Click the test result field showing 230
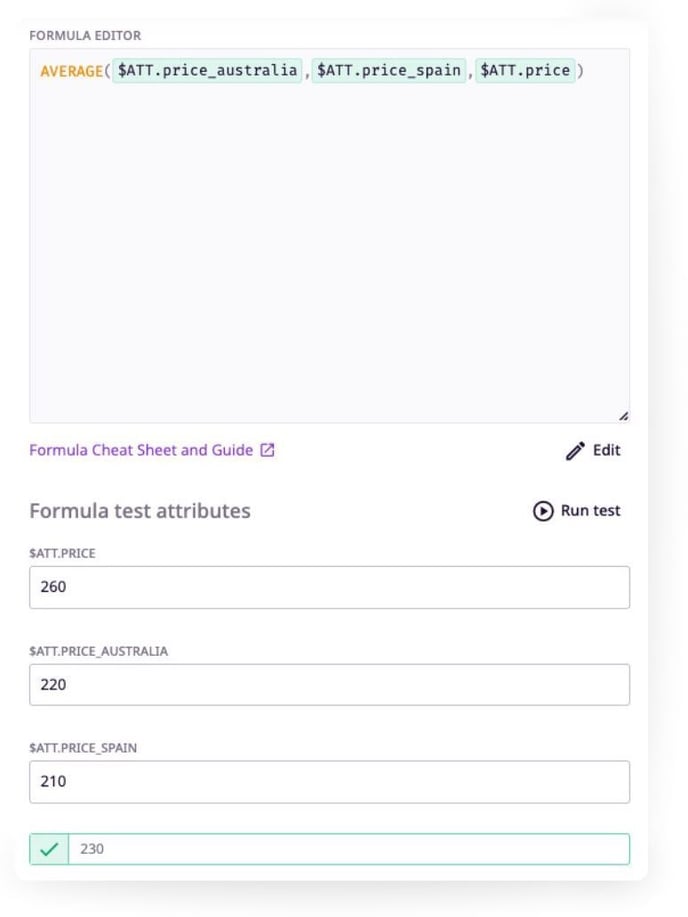 [x=348, y=849]
